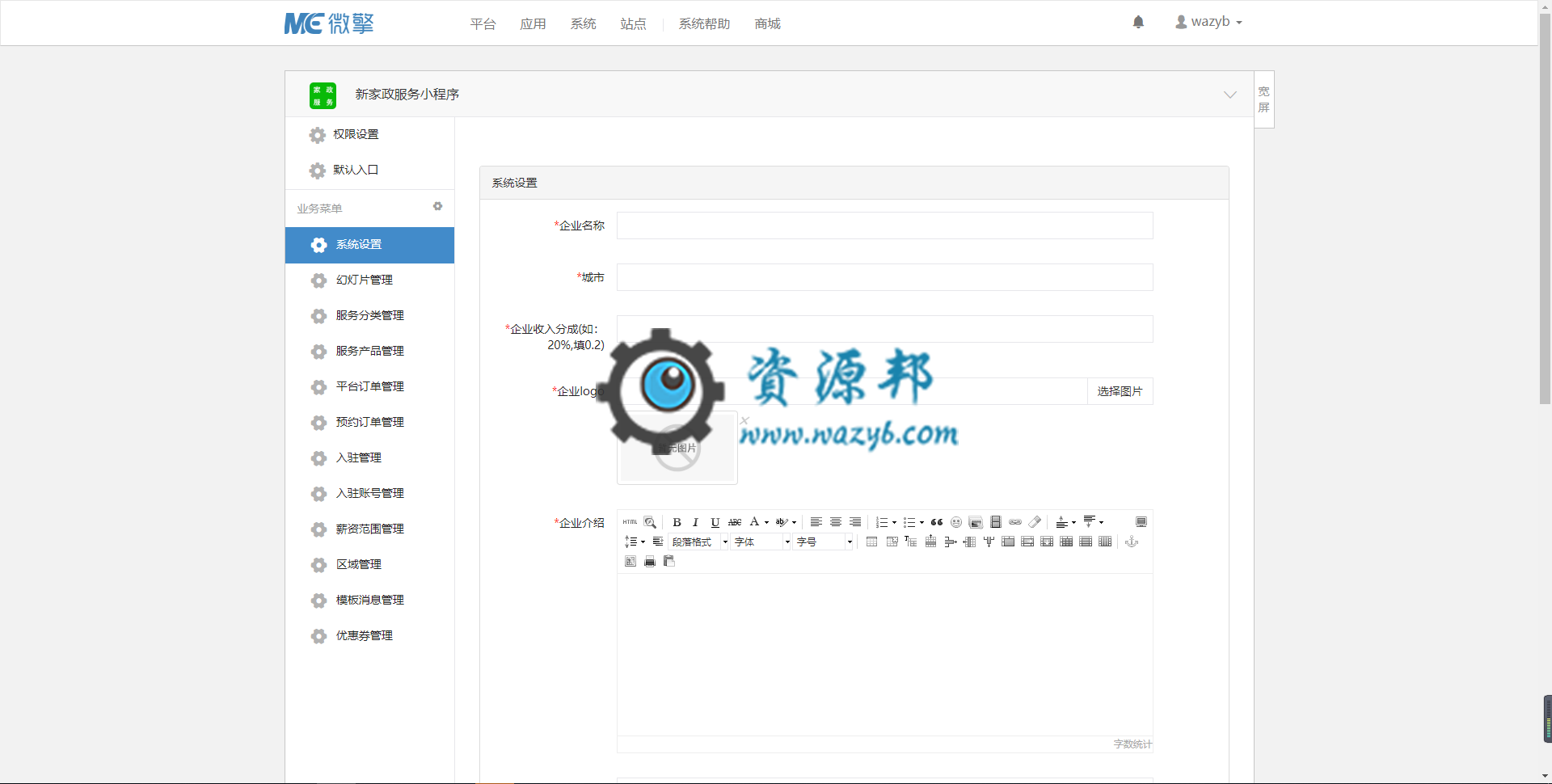Open 应用 top menu
The width and height of the screenshot is (1552, 784).
click(533, 24)
